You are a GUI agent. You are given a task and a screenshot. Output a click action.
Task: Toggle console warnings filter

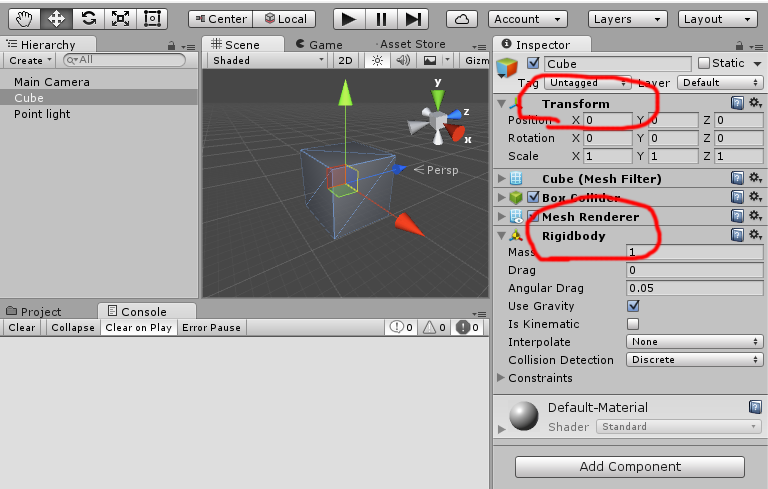click(x=434, y=327)
